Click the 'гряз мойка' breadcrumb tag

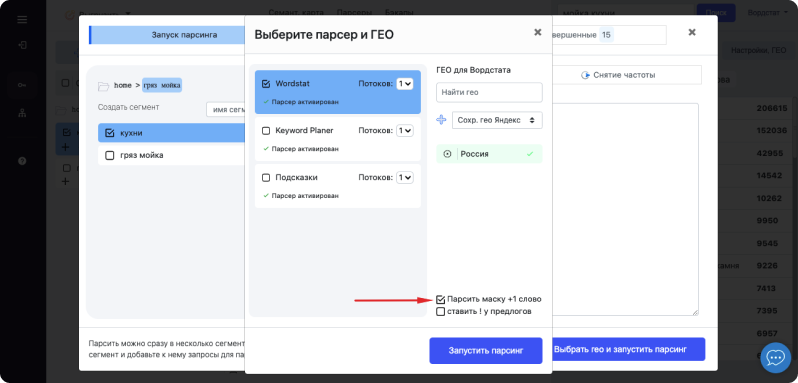162,85
